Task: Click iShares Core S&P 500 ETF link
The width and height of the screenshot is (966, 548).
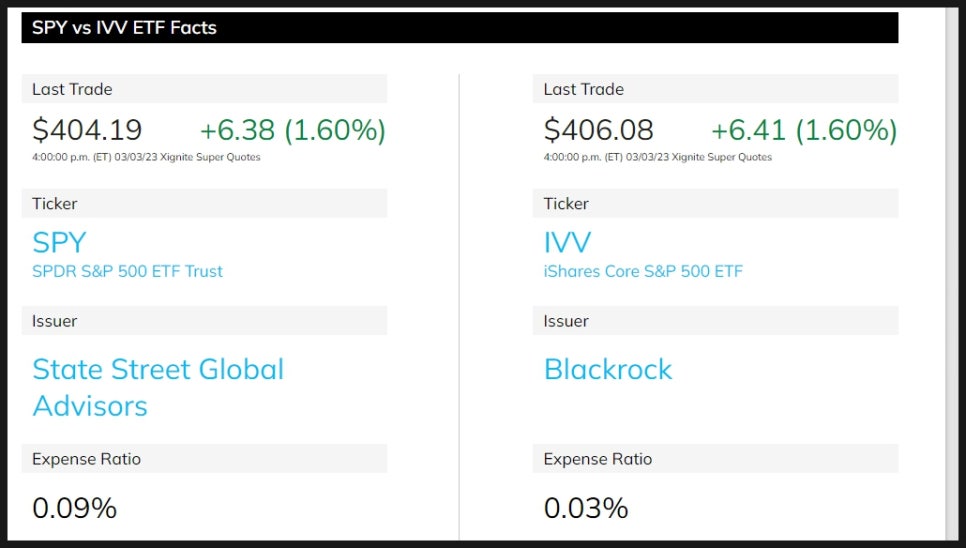Action: 643,271
